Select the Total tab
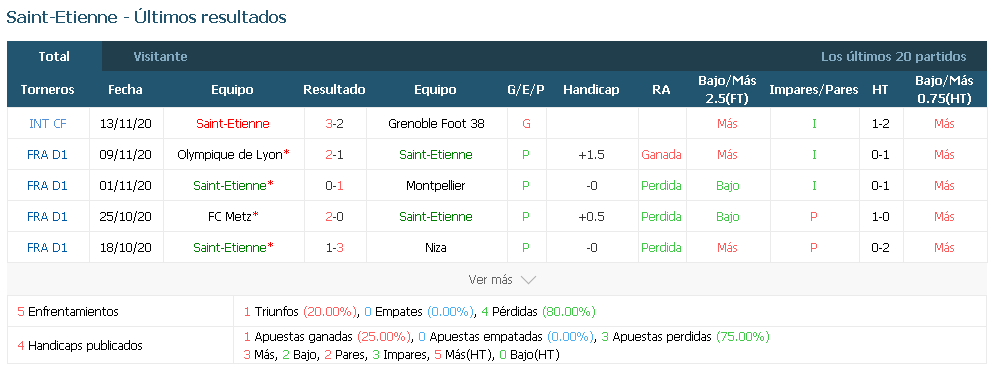The image size is (998, 371). pos(54,56)
